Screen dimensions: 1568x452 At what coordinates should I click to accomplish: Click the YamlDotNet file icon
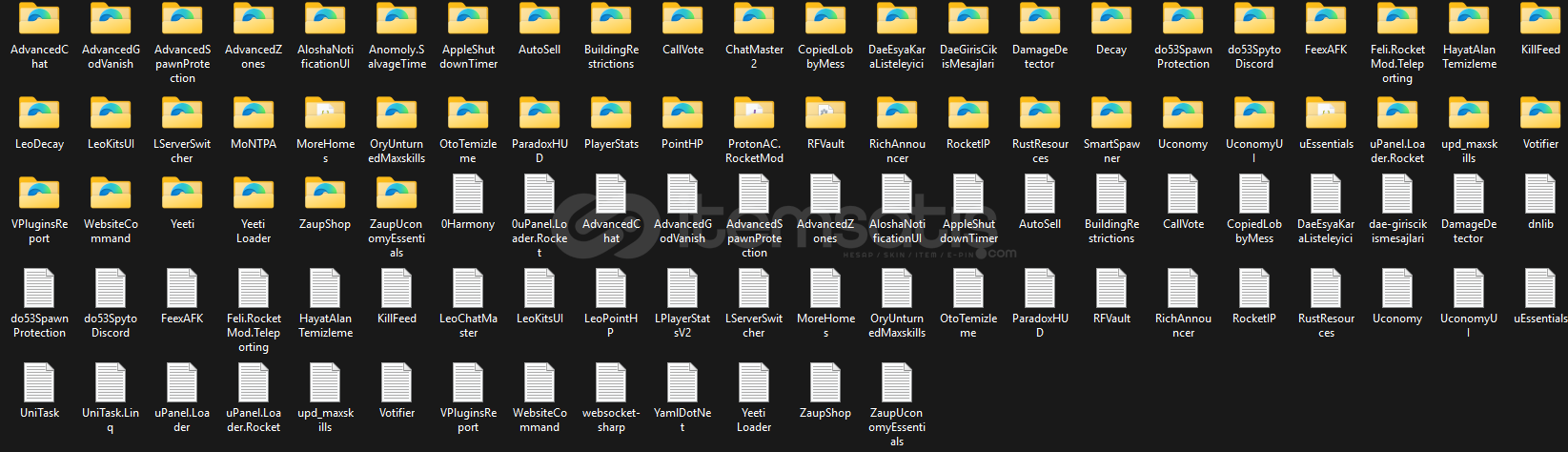pos(682,382)
